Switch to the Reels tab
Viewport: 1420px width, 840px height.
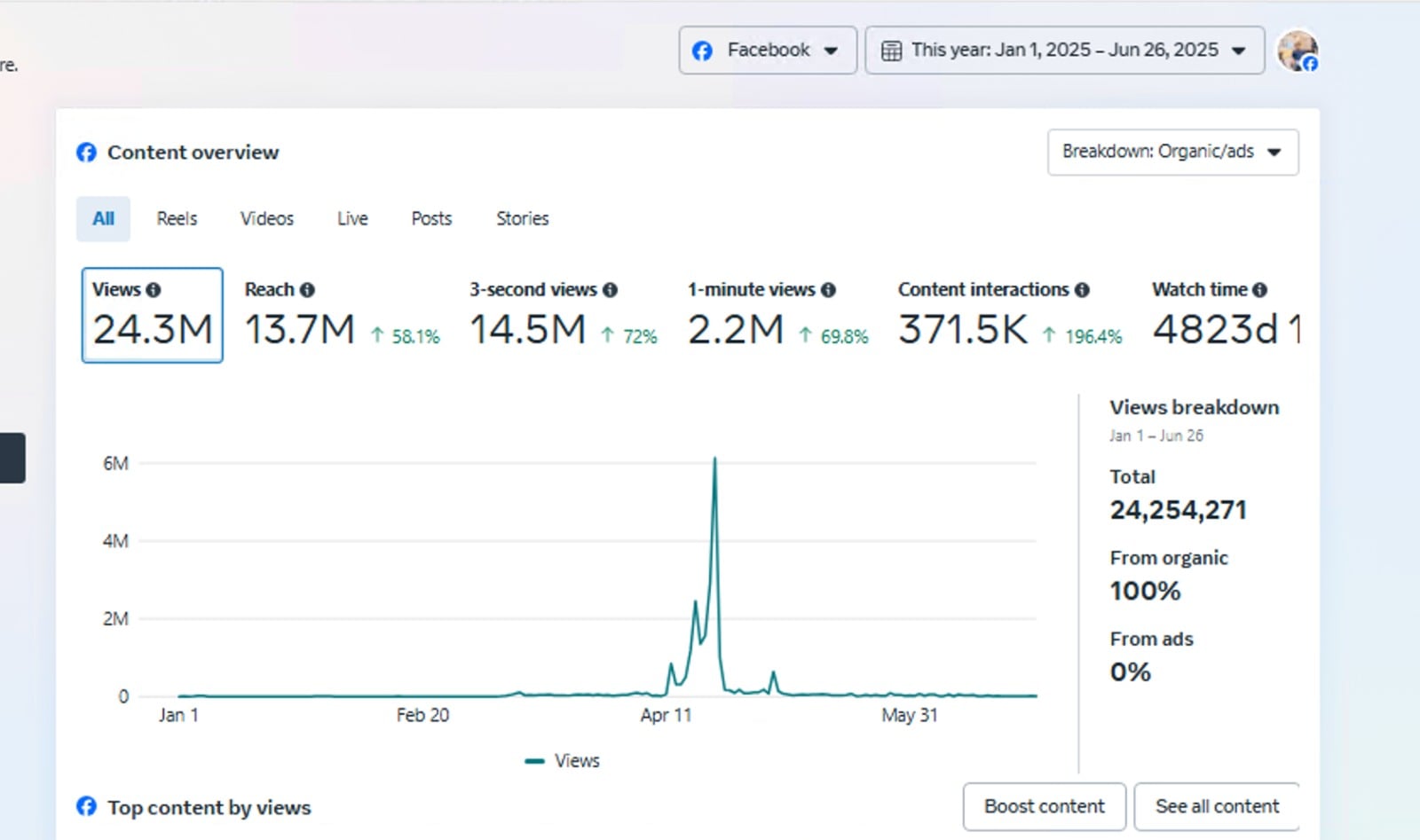(x=177, y=219)
